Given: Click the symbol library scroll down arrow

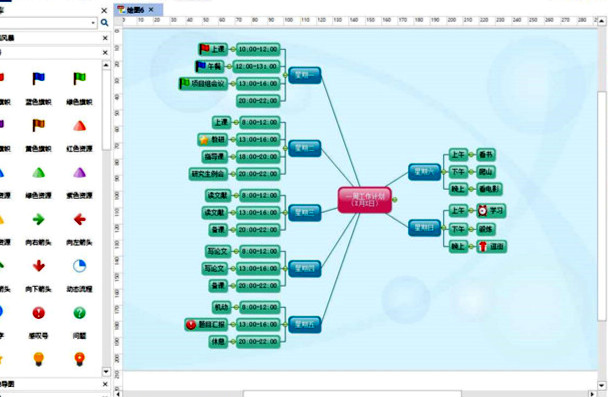Looking at the screenshot, I should point(106,371).
